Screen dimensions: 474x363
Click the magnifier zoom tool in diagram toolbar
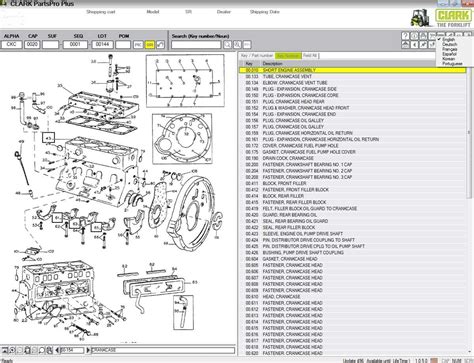[42, 350]
